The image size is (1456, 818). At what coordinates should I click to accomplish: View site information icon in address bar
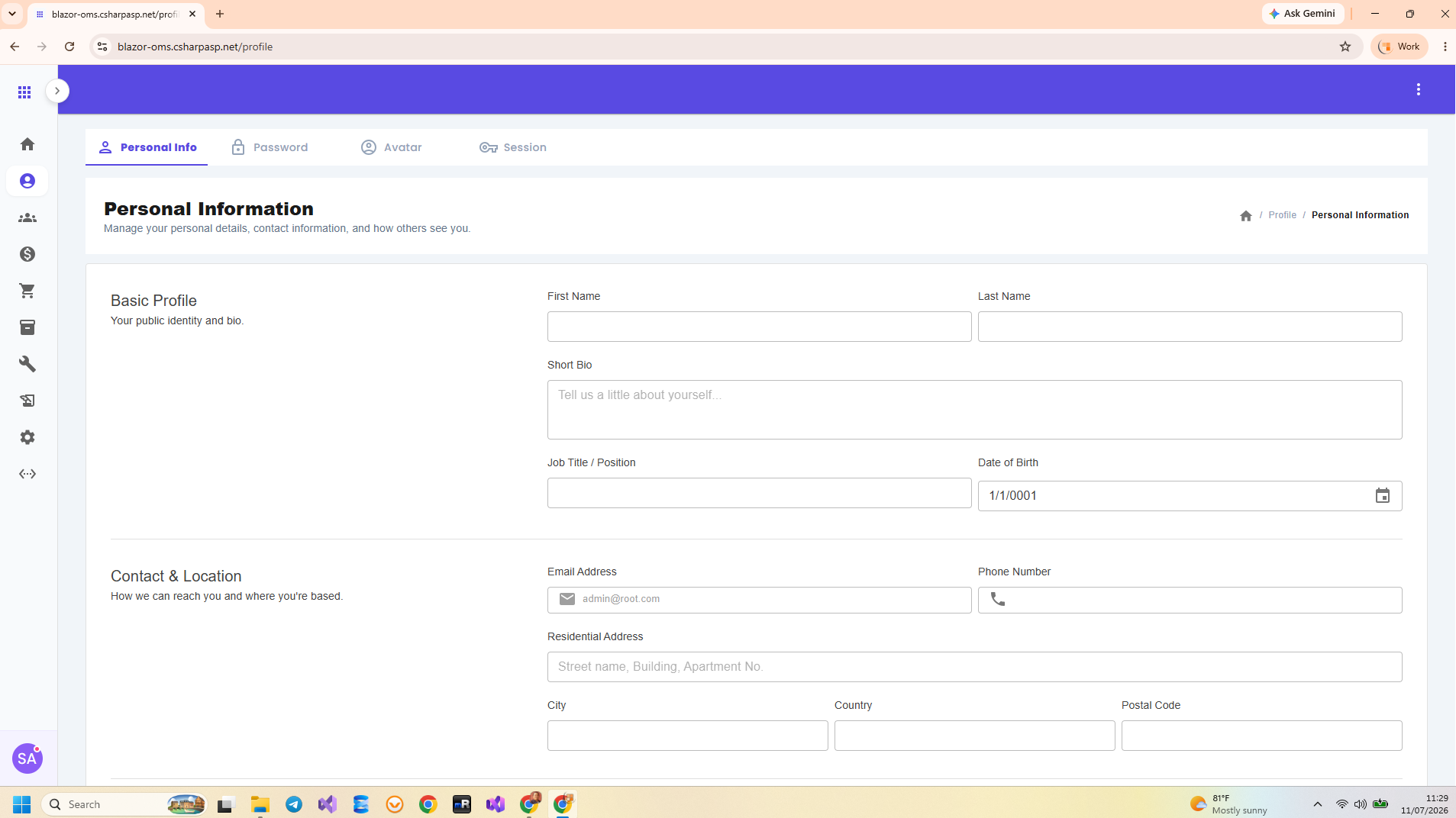tap(102, 47)
